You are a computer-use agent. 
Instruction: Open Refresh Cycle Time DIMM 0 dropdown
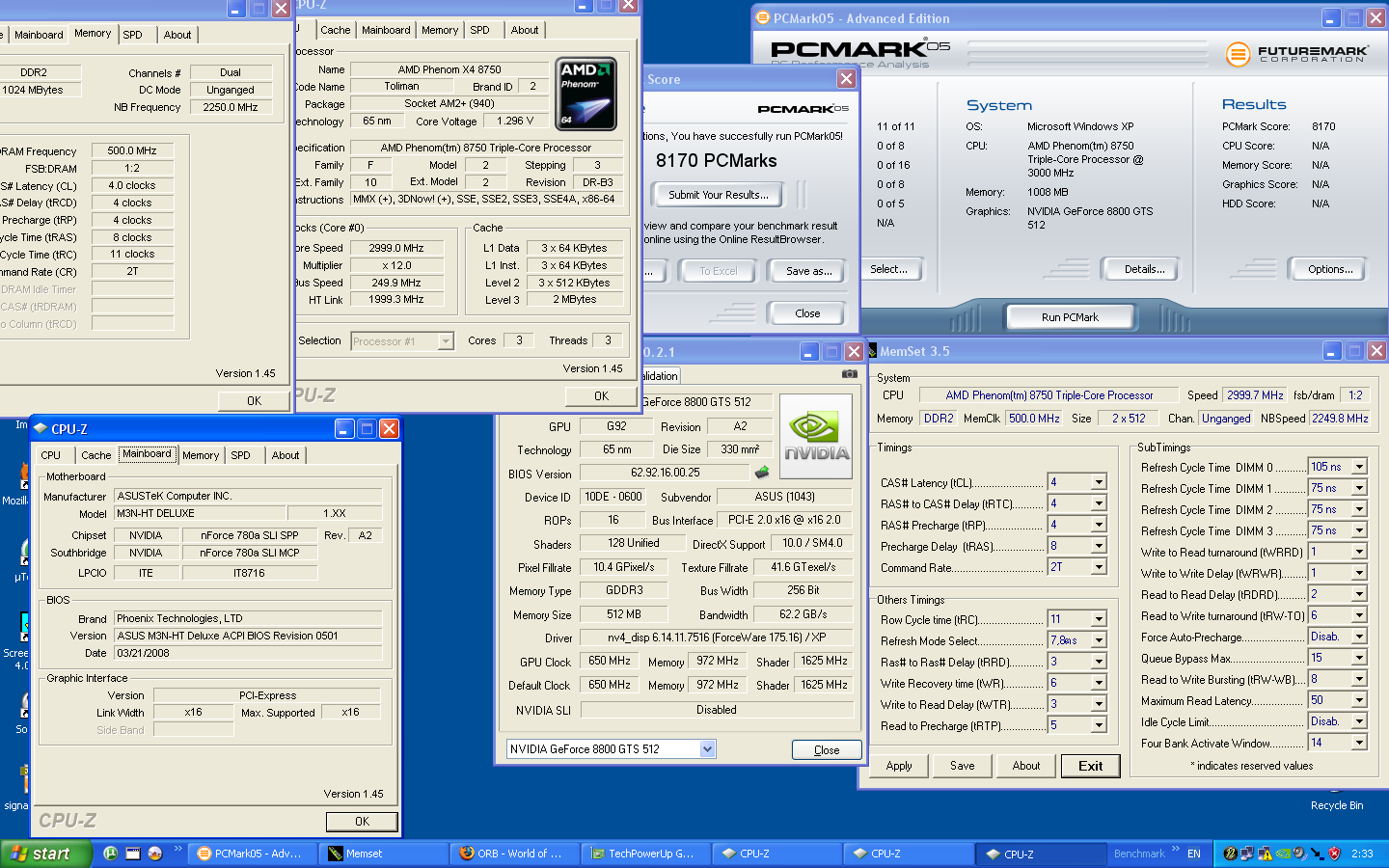(x=1359, y=467)
